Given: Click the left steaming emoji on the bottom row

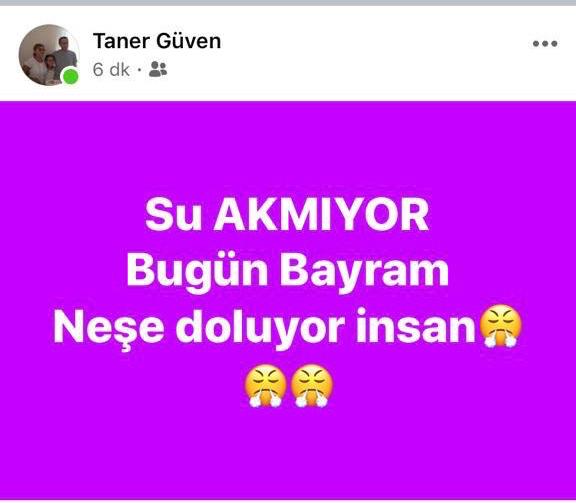Looking at the screenshot, I should pyautogui.click(x=265, y=385).
